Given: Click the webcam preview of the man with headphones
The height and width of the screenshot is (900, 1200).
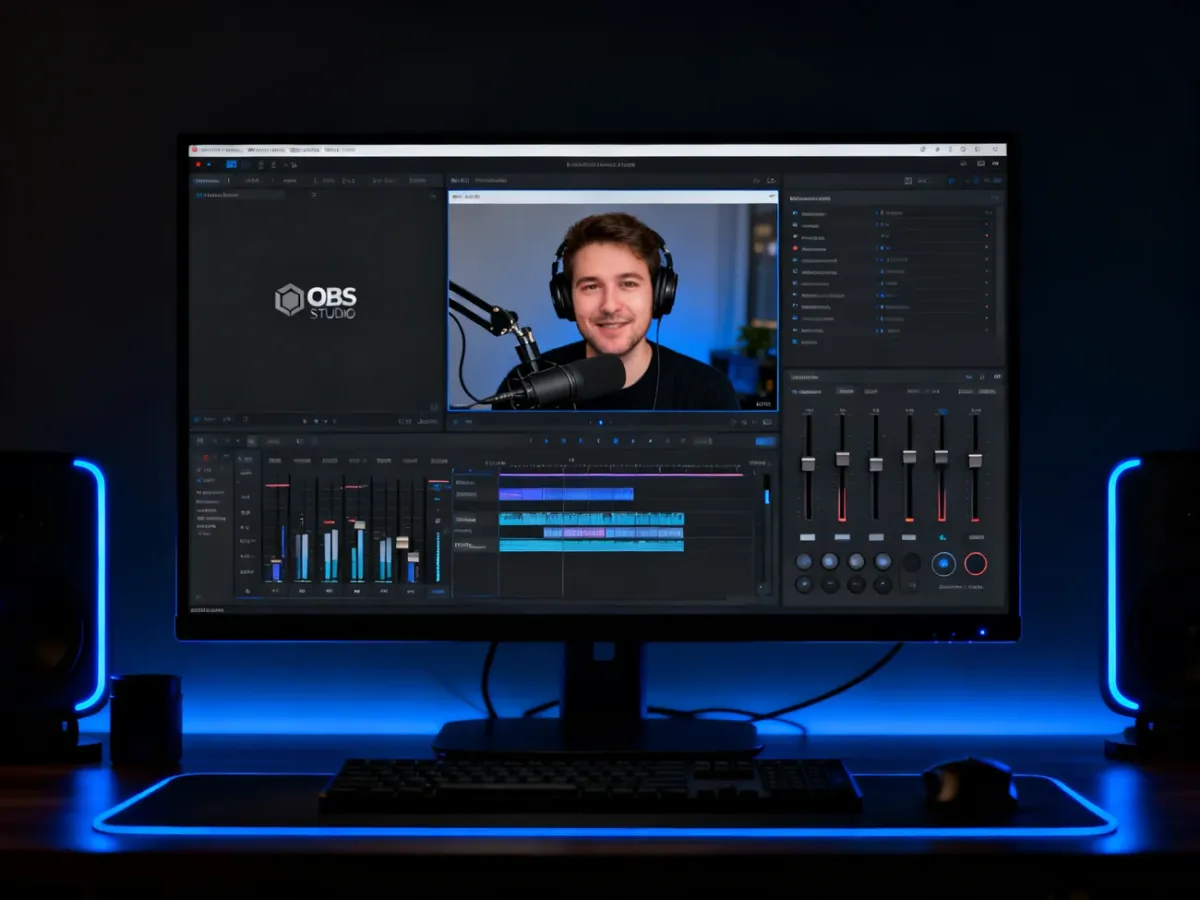Looking at the screenshot, I should [612, 307].
